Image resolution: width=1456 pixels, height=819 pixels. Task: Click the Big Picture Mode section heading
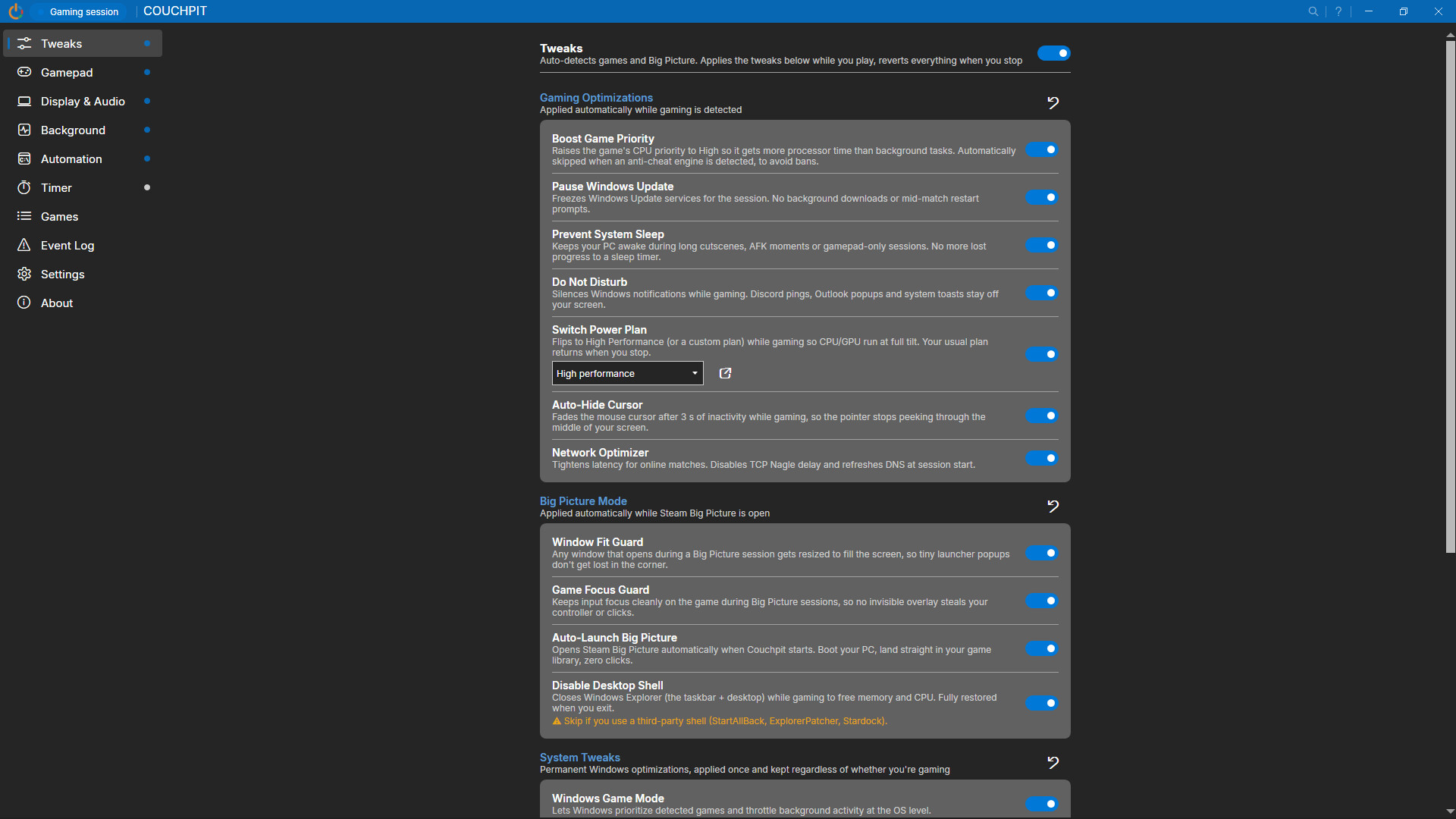[583, 501]
